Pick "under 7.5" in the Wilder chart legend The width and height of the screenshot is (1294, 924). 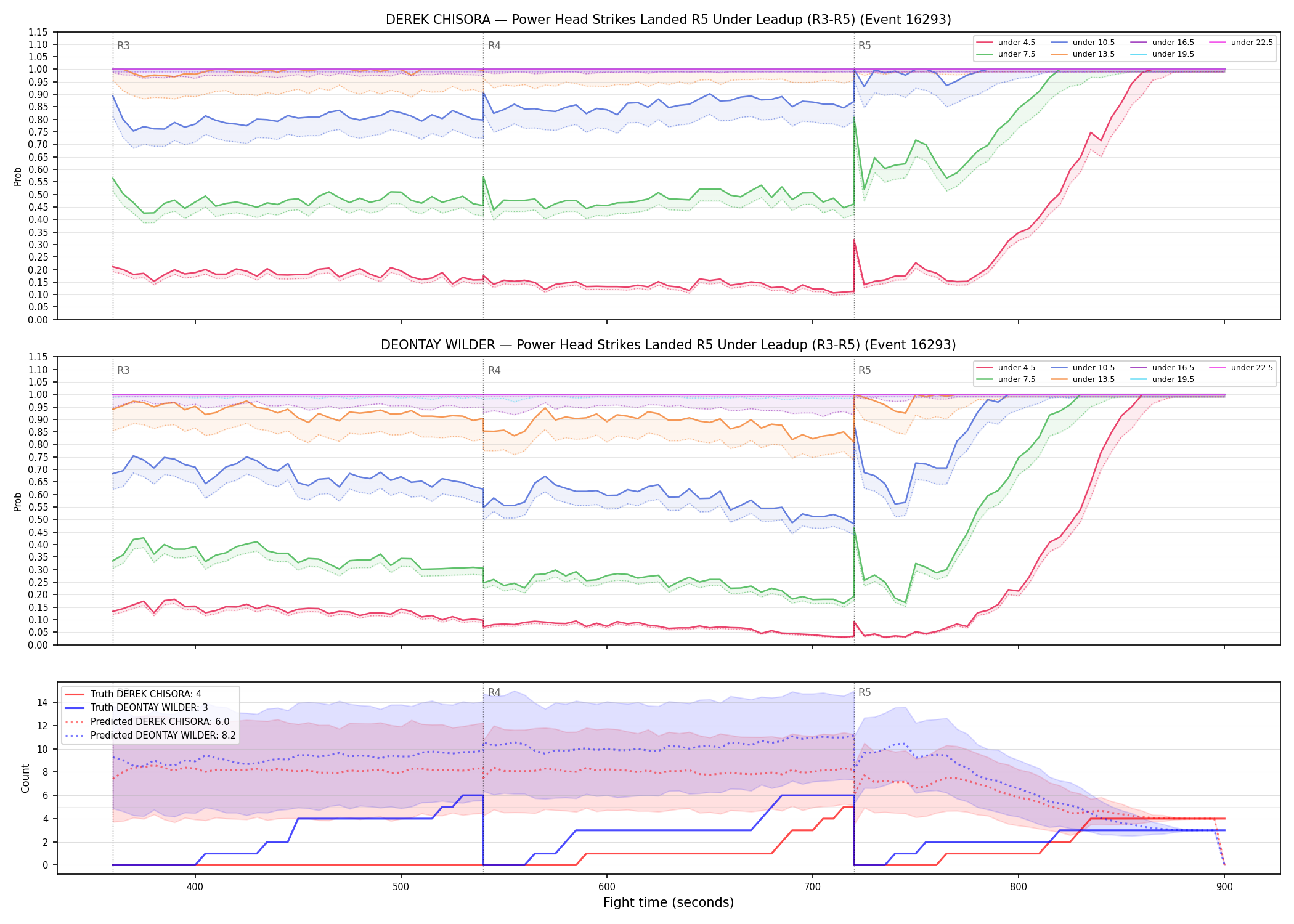tap(1006, 379)
